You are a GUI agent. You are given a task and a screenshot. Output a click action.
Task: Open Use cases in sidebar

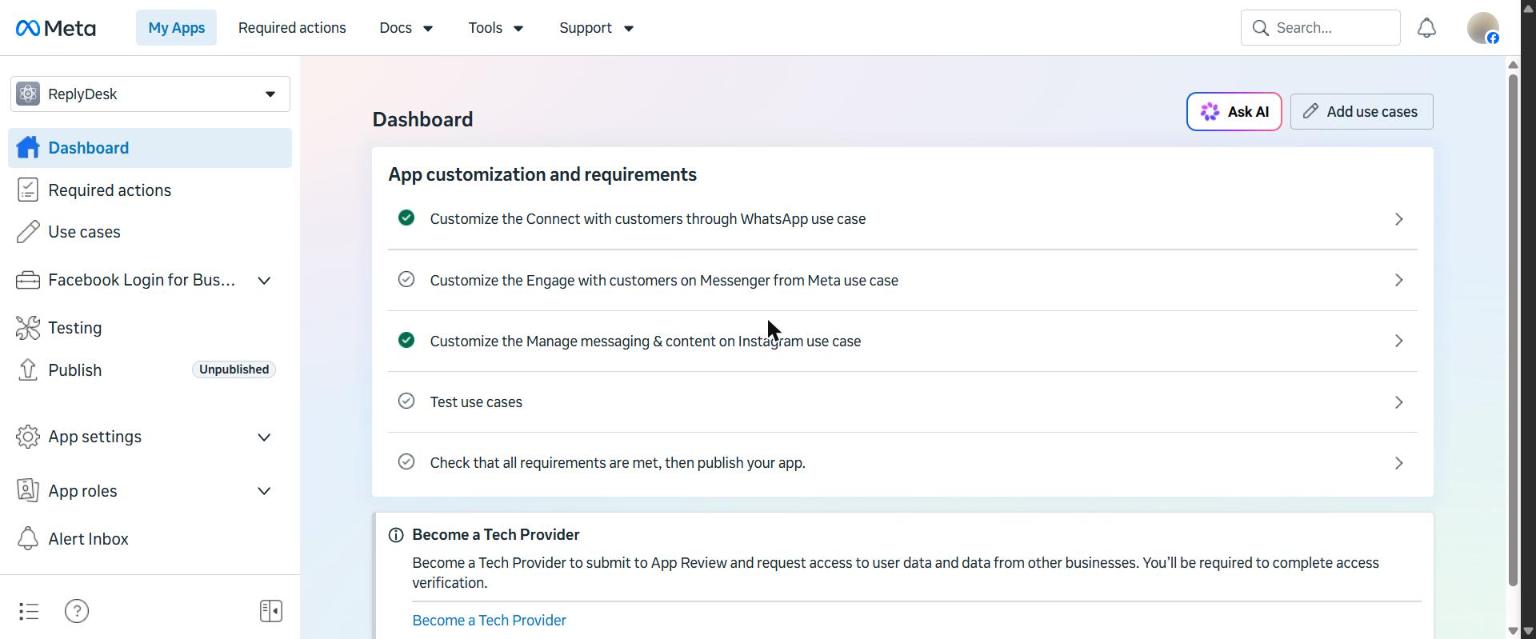pos(150,232)
